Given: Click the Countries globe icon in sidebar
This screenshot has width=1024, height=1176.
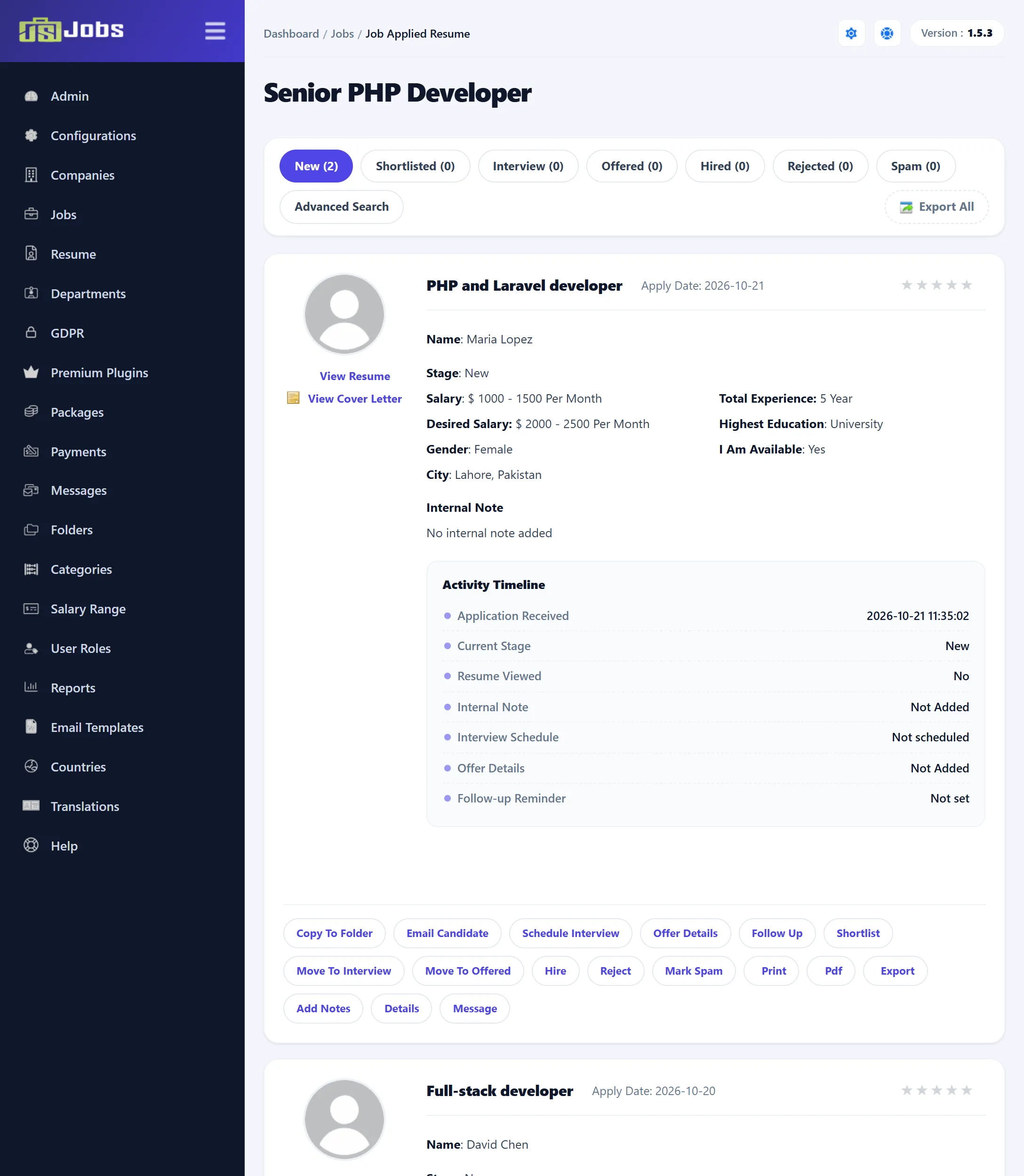Looking at the screenshot, I should (x=32, y=766).
